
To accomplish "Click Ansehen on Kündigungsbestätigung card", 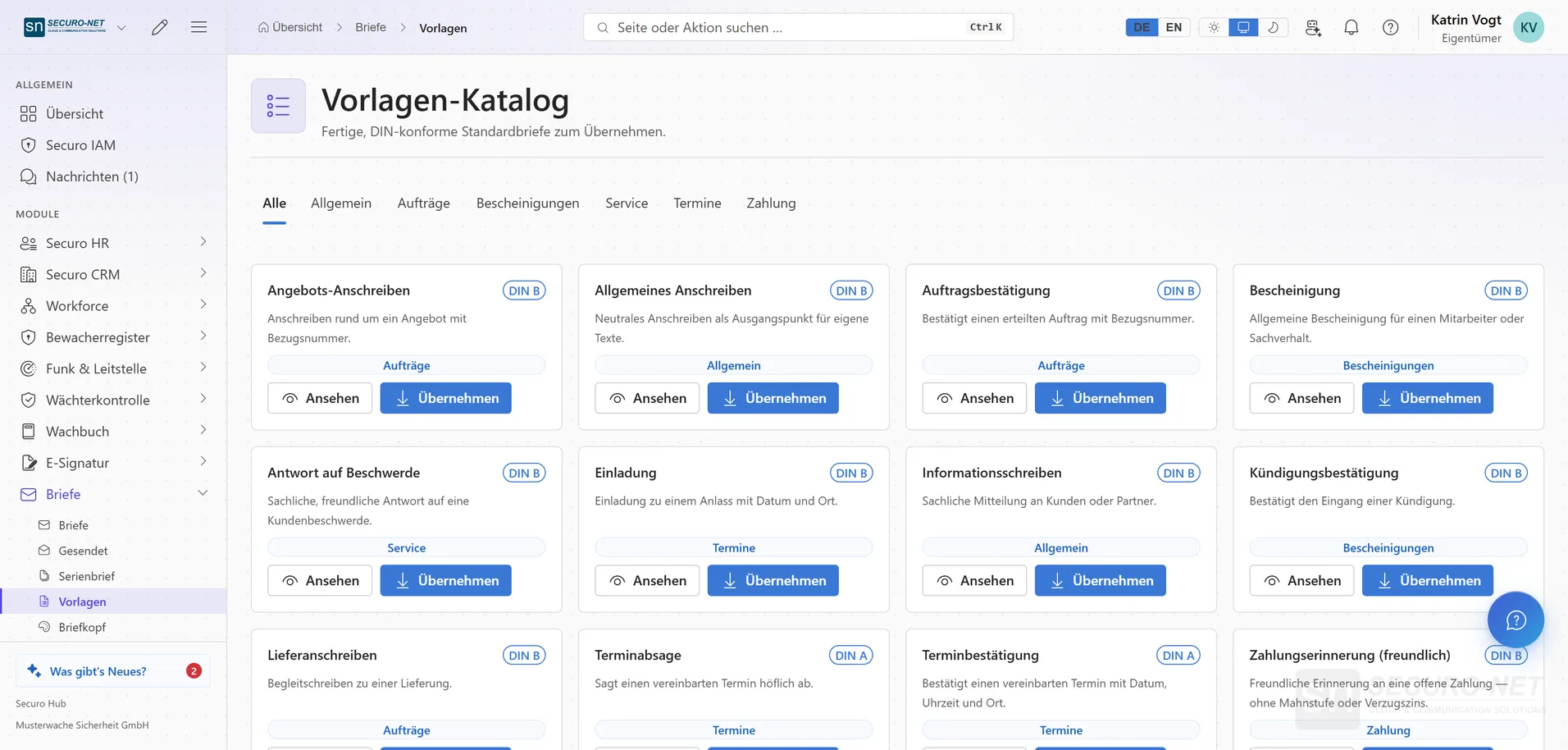I will pos(1301,580).
